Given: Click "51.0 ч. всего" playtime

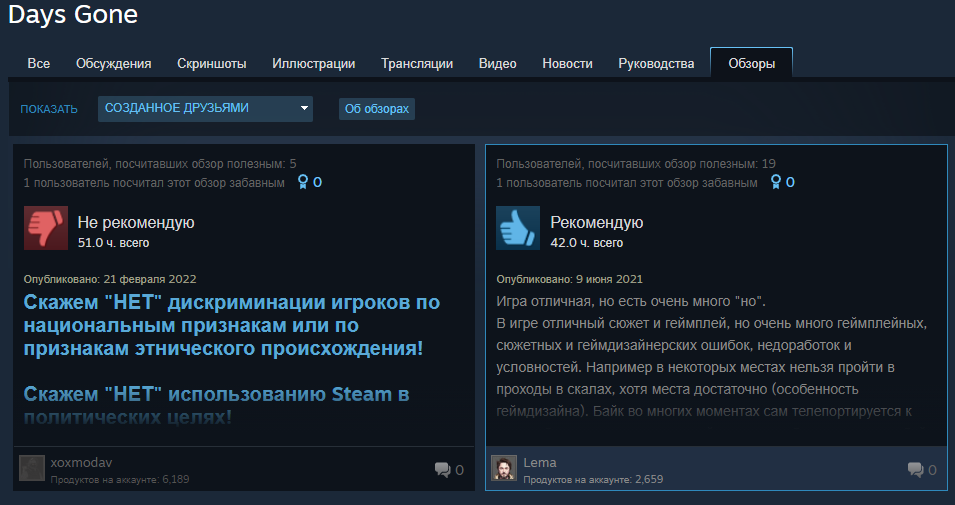Looking at the screenshot, I should pyautogui.click(x=113, y=242).
